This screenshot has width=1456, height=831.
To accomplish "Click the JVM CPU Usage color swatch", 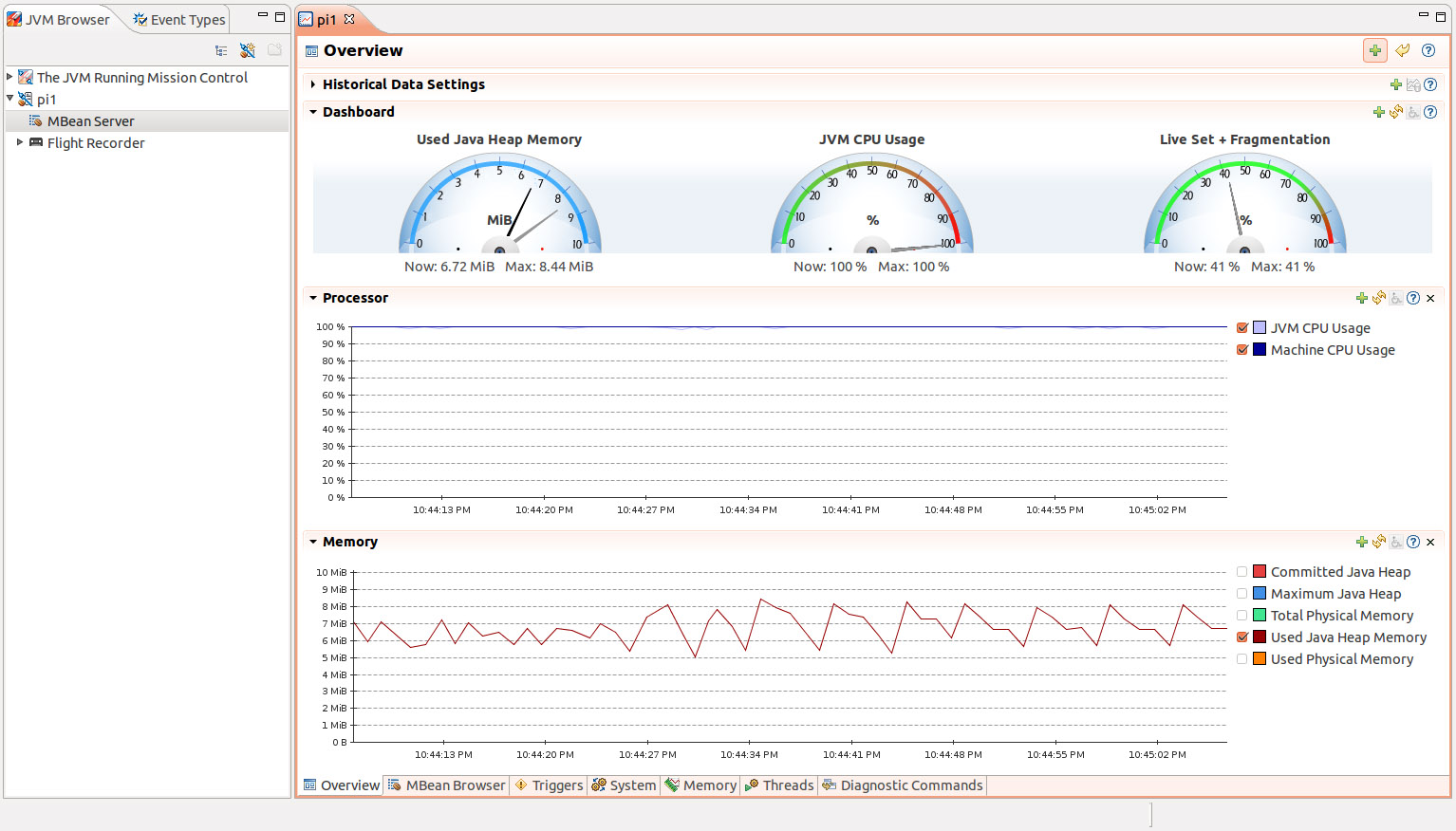I will tap(1260, 328).
